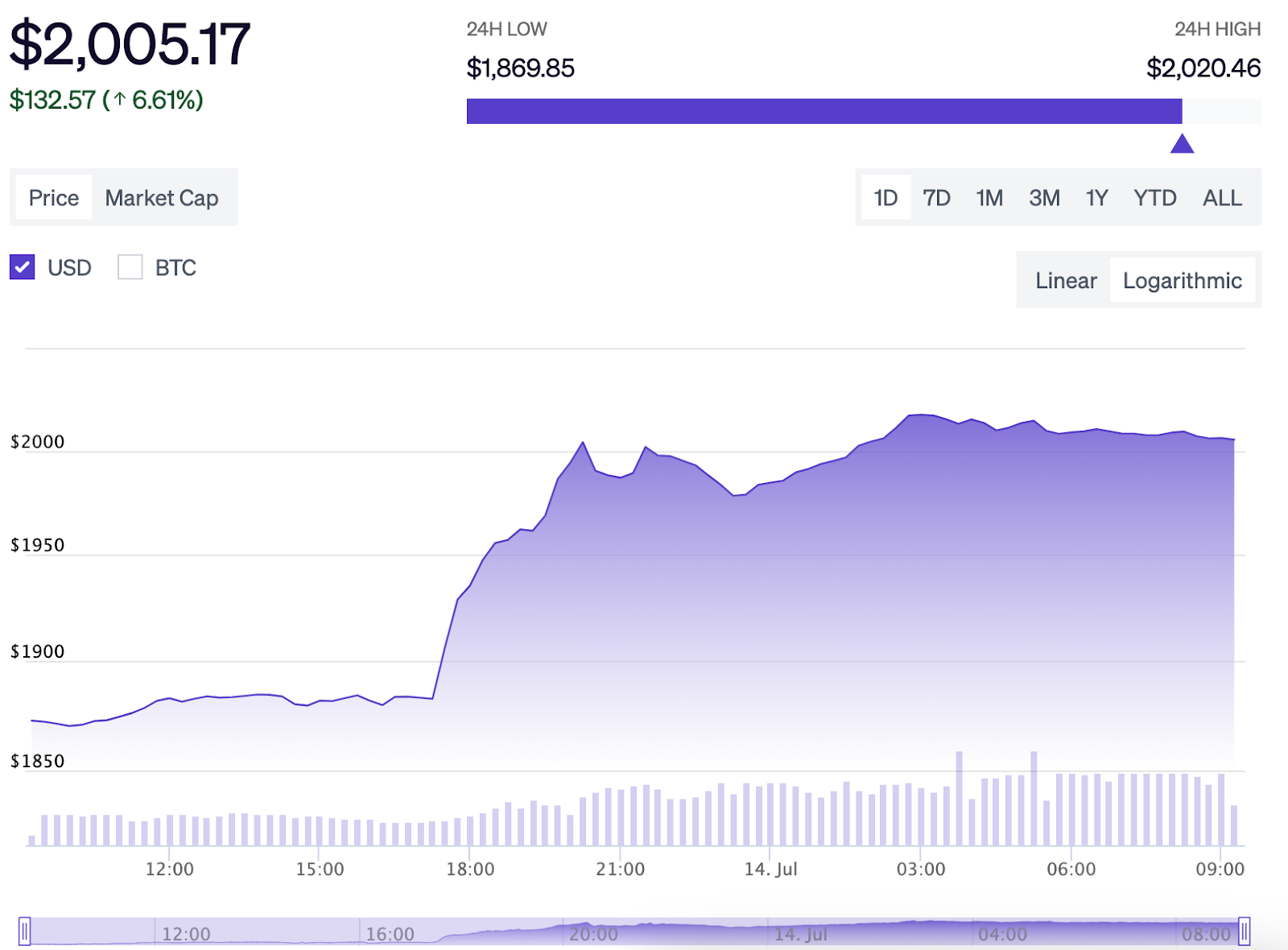Image resolution: width=1288 pixels, height=950 pixels.
Task: Click the 24H HIGH label
Action: (1217, 29)
